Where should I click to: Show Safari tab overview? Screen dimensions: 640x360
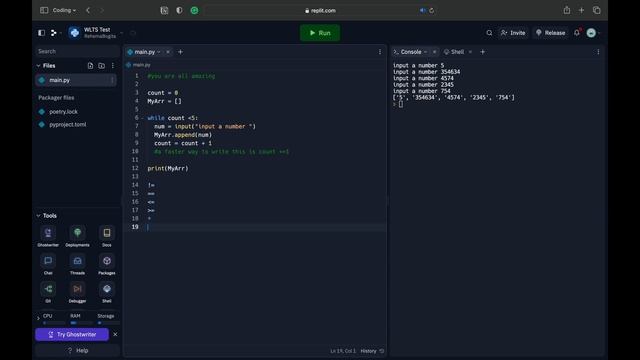596,10
